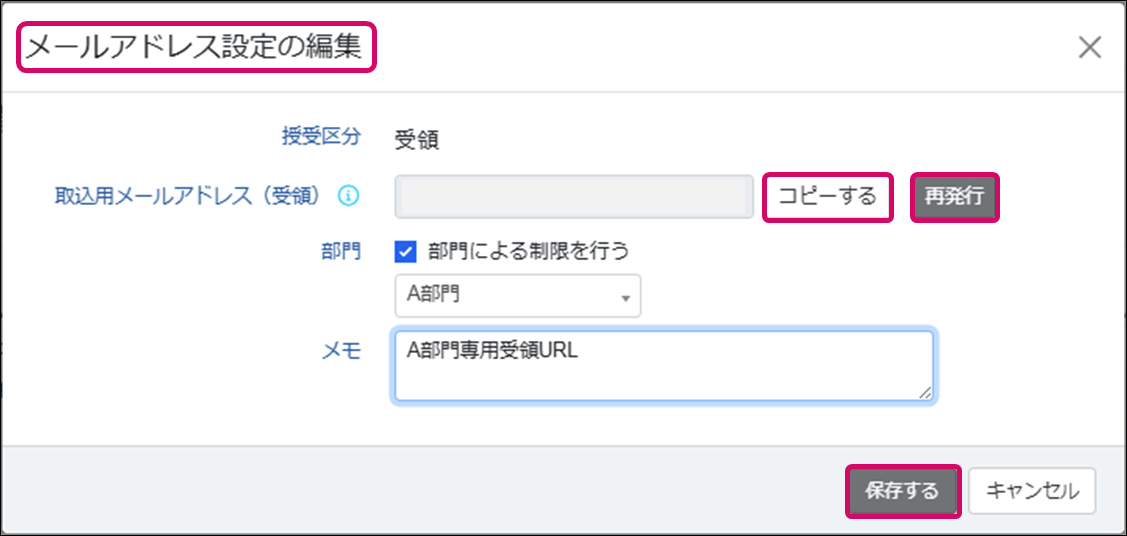Click the 授受区分 field label

[x=320, y=137]
